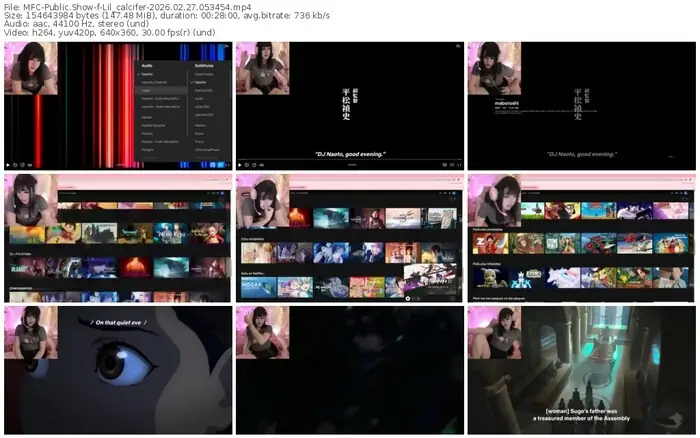Click the rewind 10 seconds icon in first frame

tap(17, 164)
